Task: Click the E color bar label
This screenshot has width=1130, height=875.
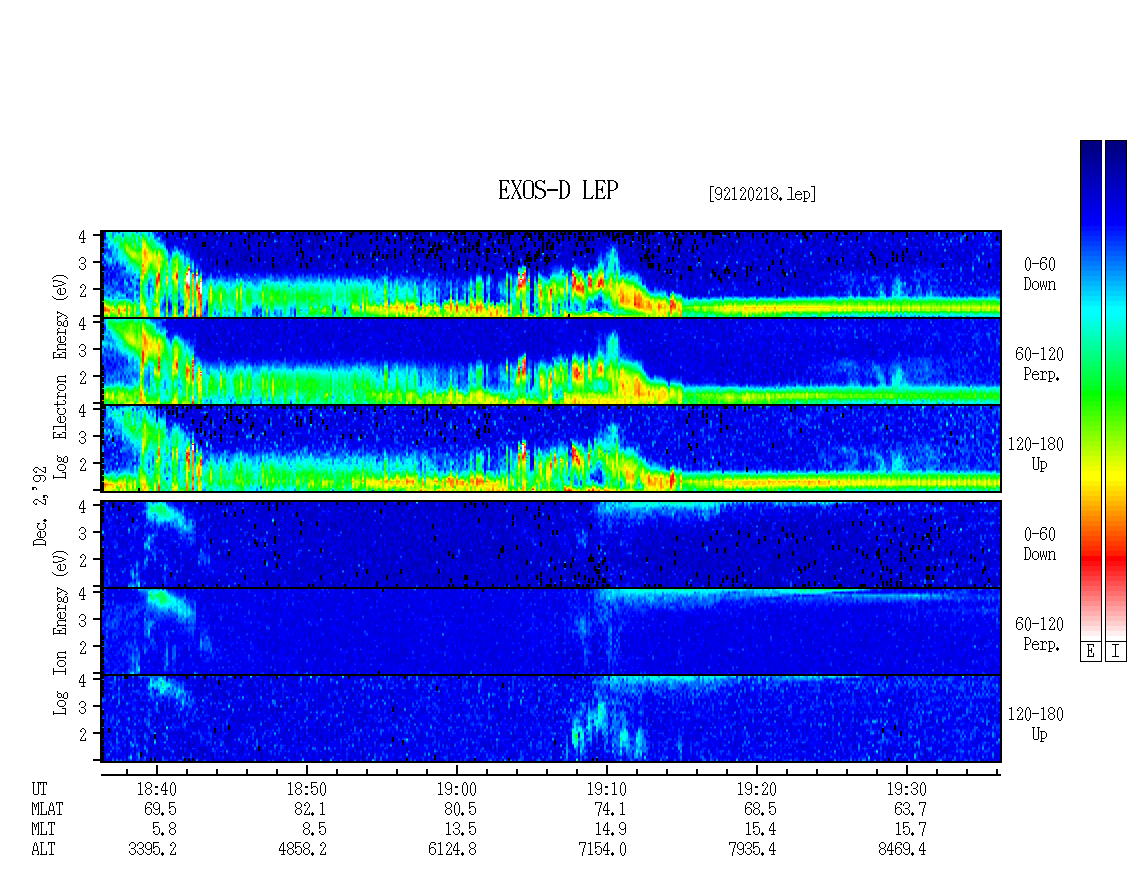Action: click(1090, 652)
